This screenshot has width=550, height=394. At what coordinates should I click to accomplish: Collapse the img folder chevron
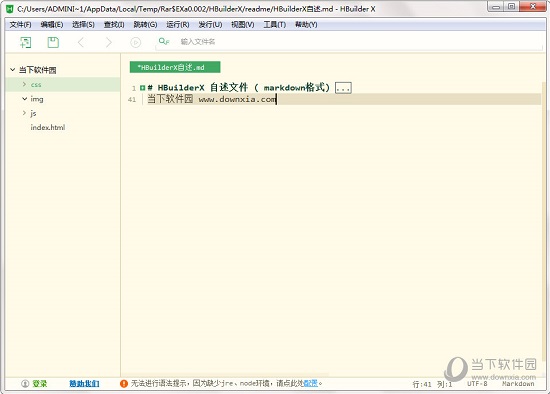(x=24, y=99)
